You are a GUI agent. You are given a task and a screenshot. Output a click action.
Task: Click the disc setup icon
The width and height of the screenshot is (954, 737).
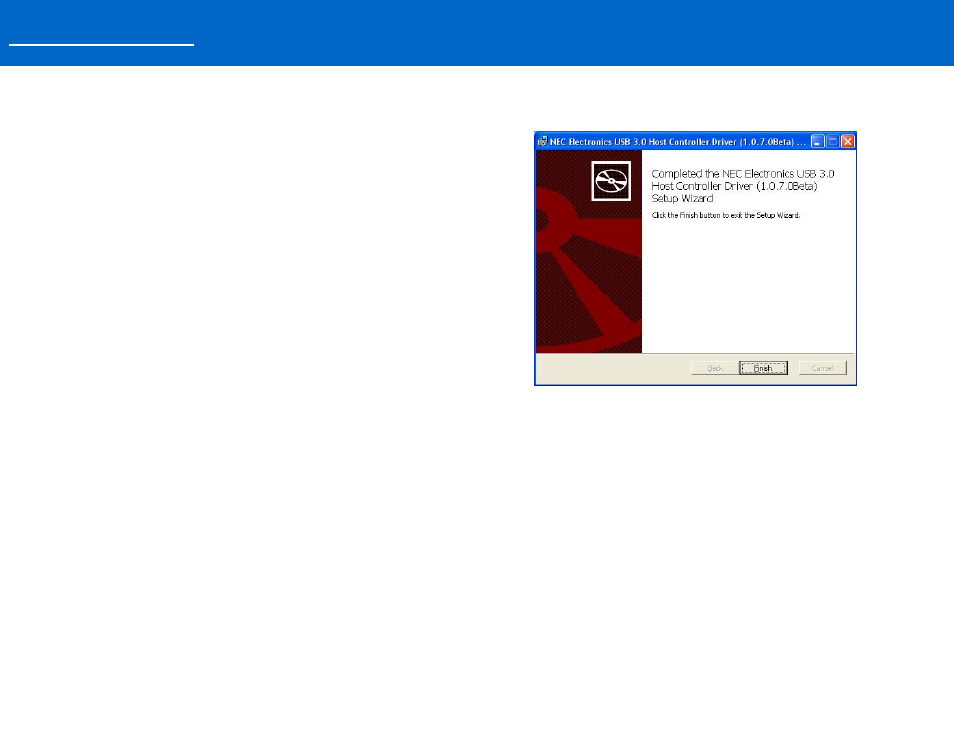(611, 181)
